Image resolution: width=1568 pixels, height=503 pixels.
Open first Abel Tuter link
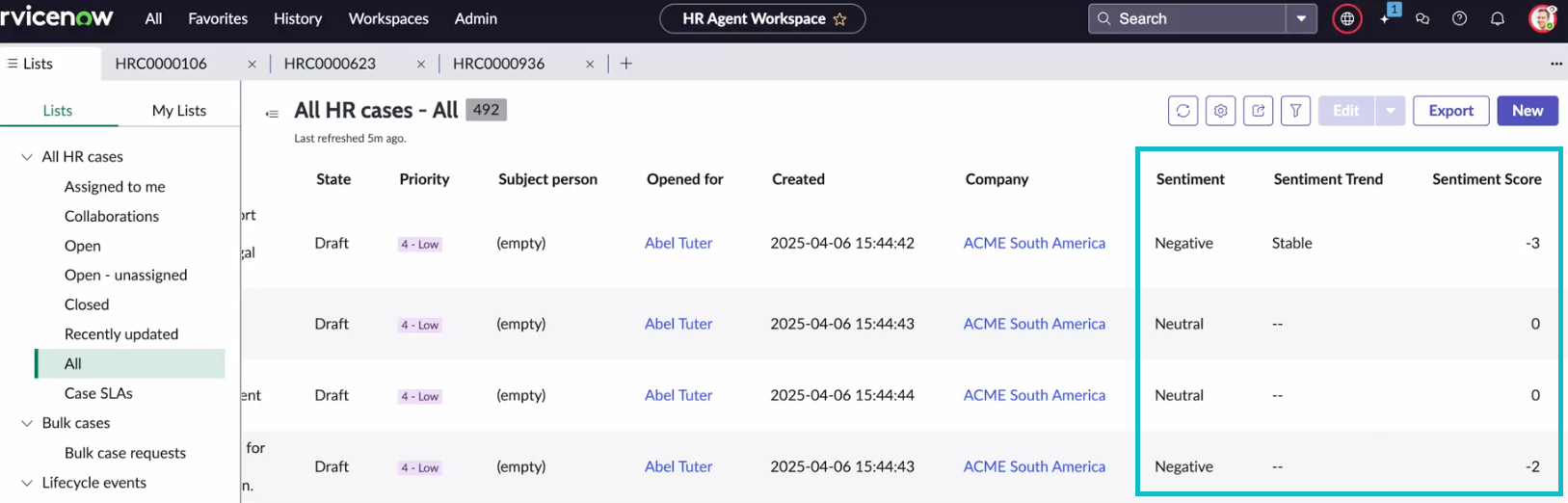pos(678,243)
